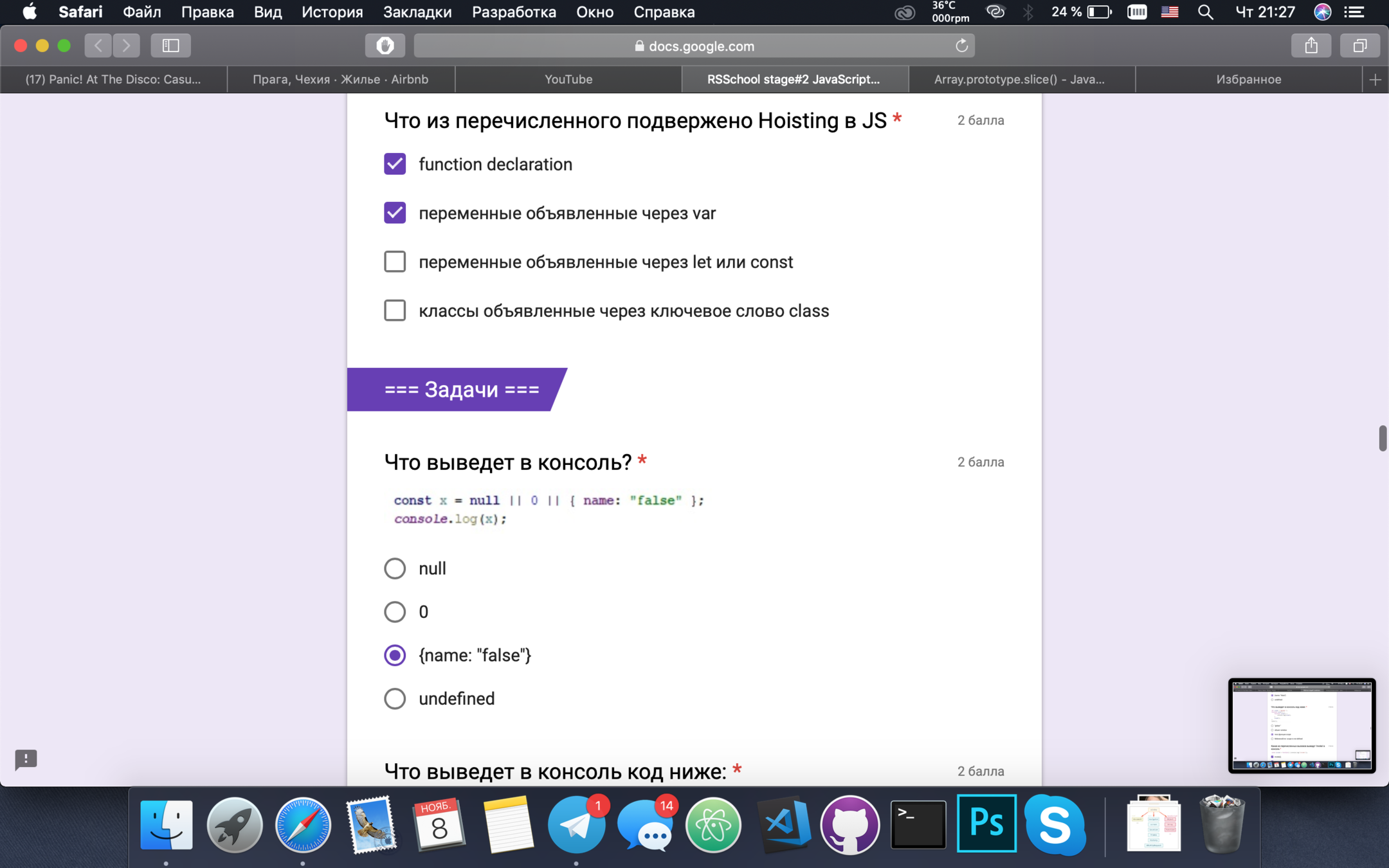Image resolution: width=1389 pixels, height=868 pixels.
Task: Switch to the Array.prototype.slice() tab
Action: pos(1021,80)
